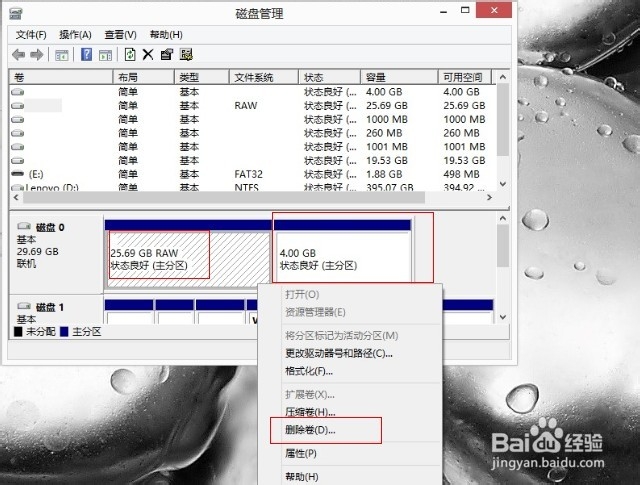640x485 pixels.
Task: Sort by the 状态 column header
Action: (x=330, y=77)
